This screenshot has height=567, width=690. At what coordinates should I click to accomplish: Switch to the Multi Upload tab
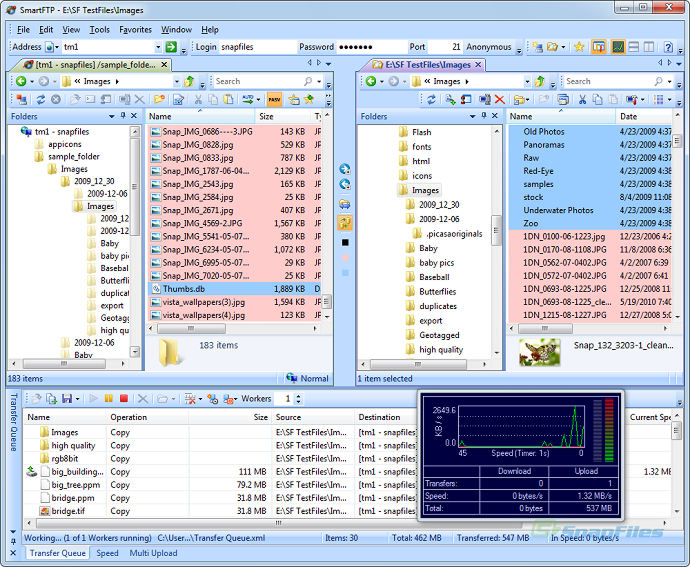click(x=153, y=553)
